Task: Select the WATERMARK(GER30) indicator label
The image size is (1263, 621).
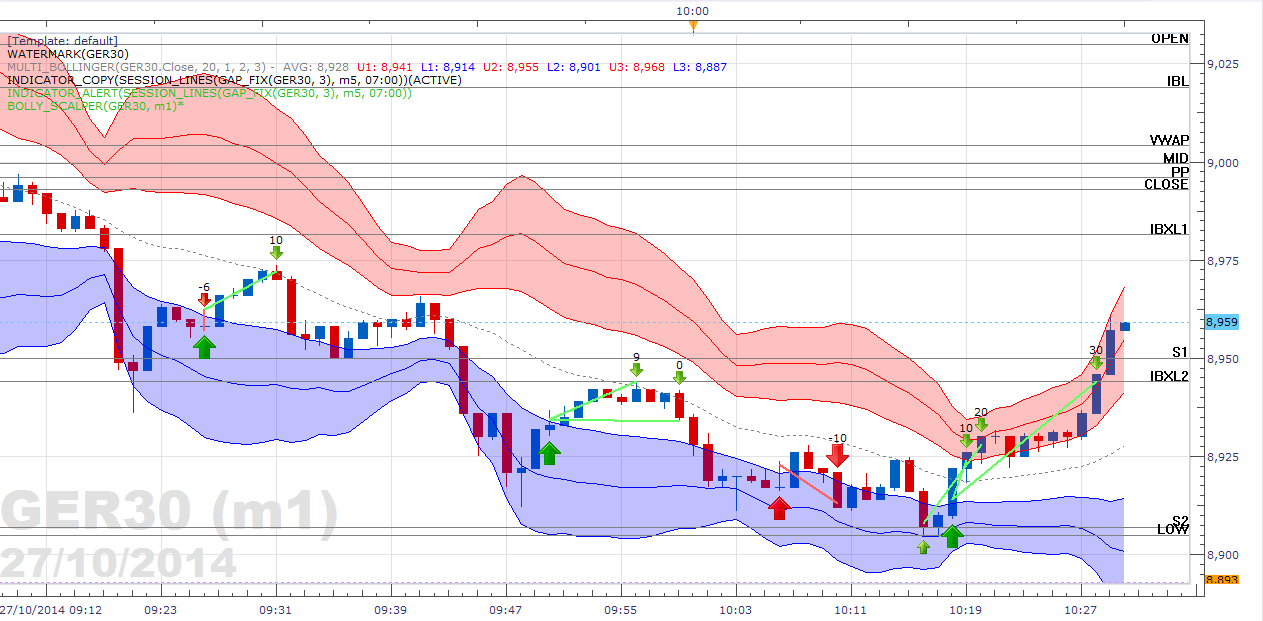Action: (67, 54)
